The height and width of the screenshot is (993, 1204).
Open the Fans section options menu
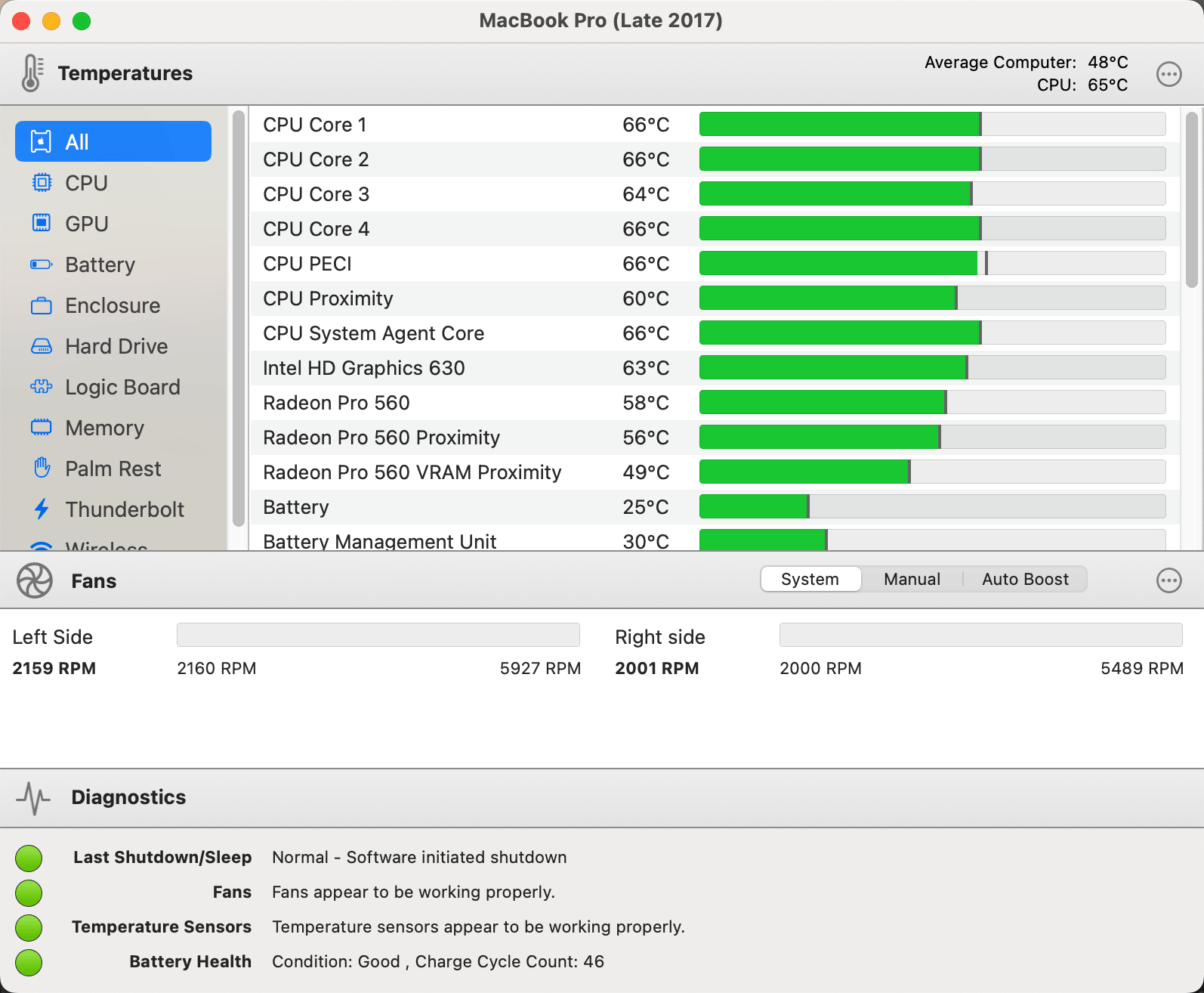click(x=1168, y=580)
